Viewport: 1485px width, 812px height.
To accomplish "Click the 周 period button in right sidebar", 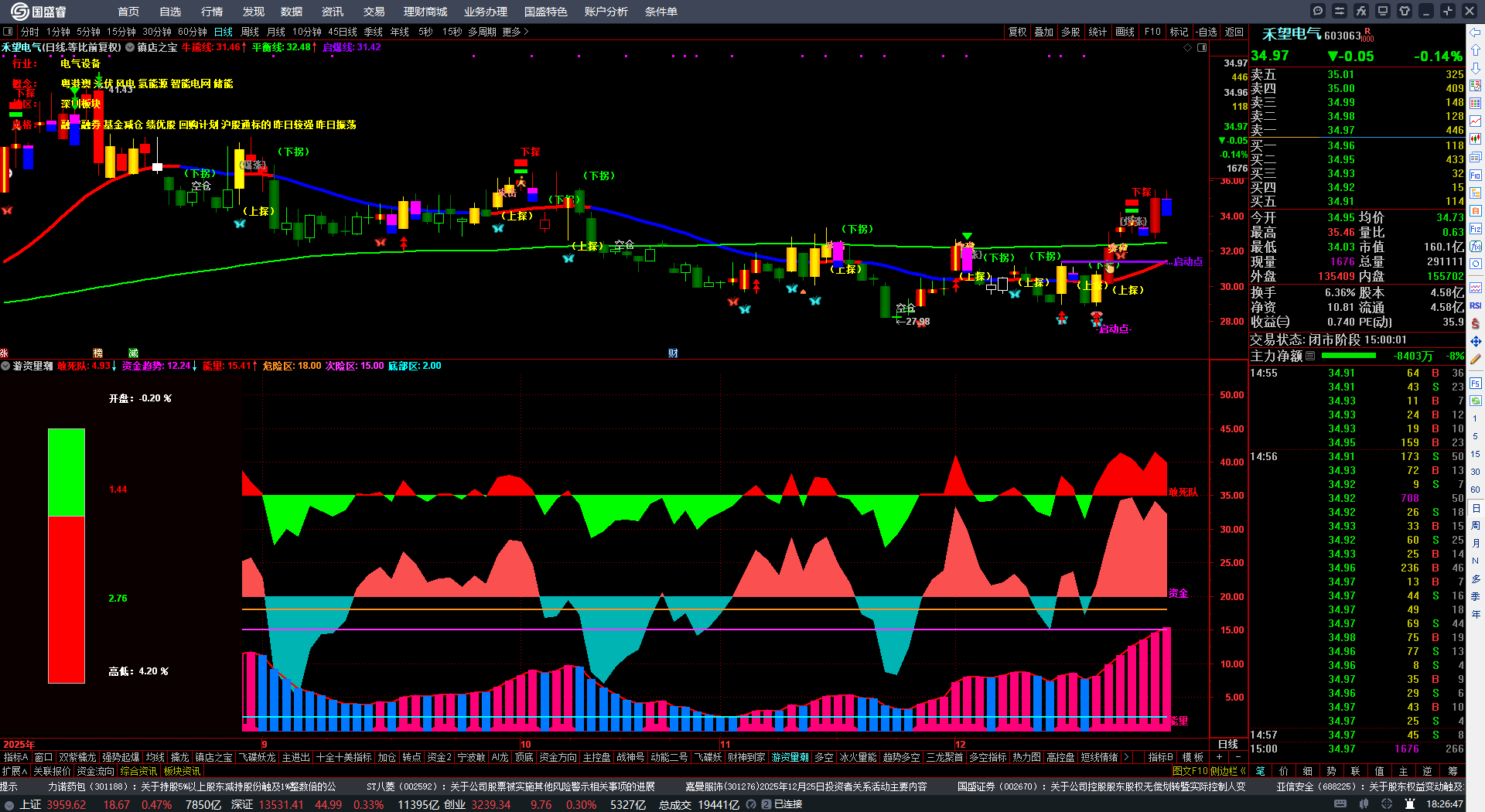I will click(1476, 525).
